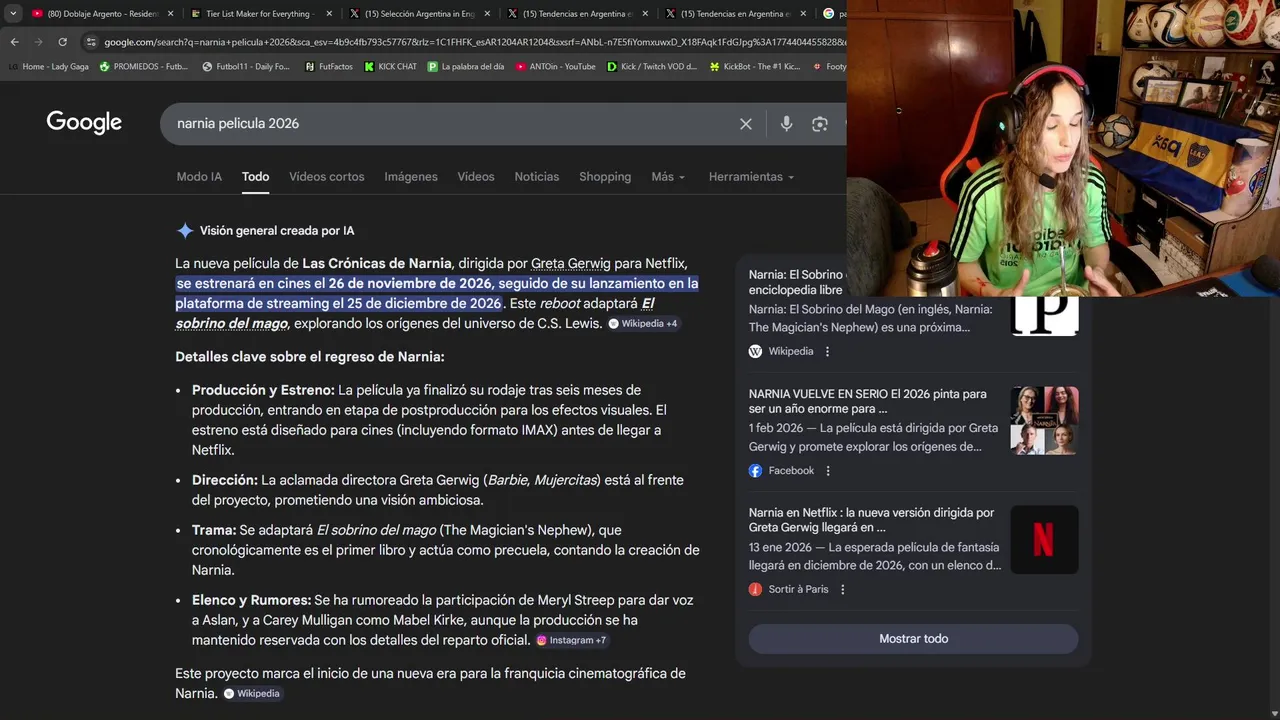Close the Selección Argentina tab

[485, 14]
